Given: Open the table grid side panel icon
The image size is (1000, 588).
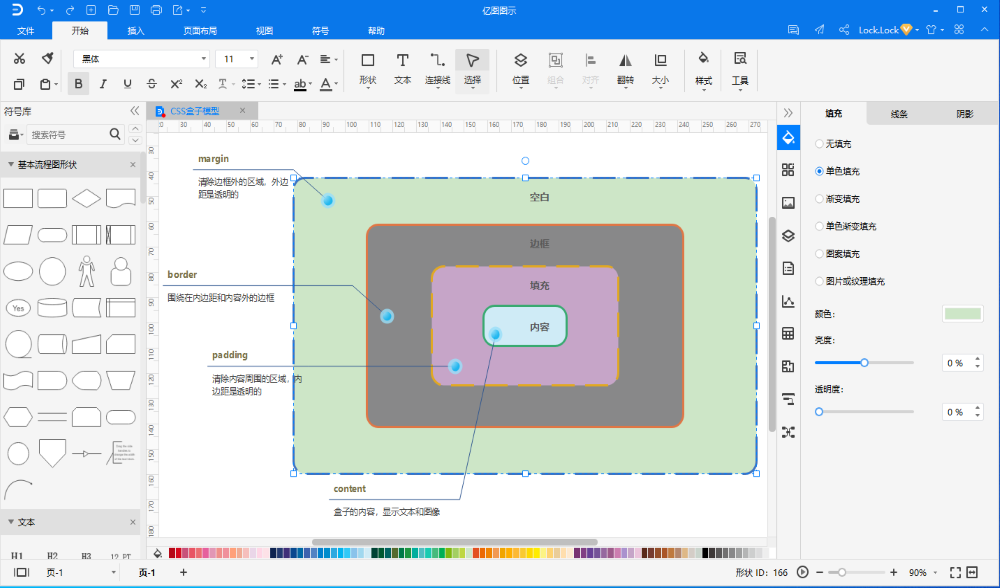Looking at the screenshot, I should click(788, 334).
